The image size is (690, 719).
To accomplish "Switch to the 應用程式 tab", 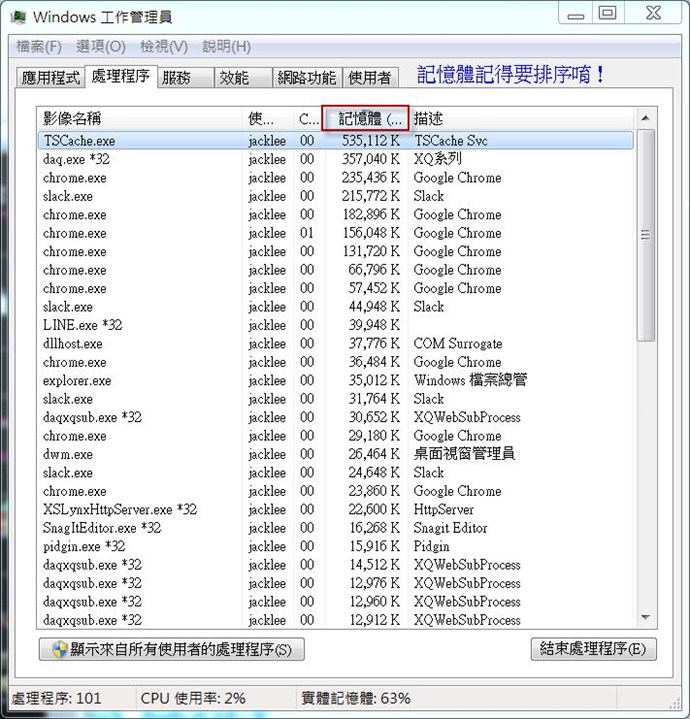I will click(51, 78).
